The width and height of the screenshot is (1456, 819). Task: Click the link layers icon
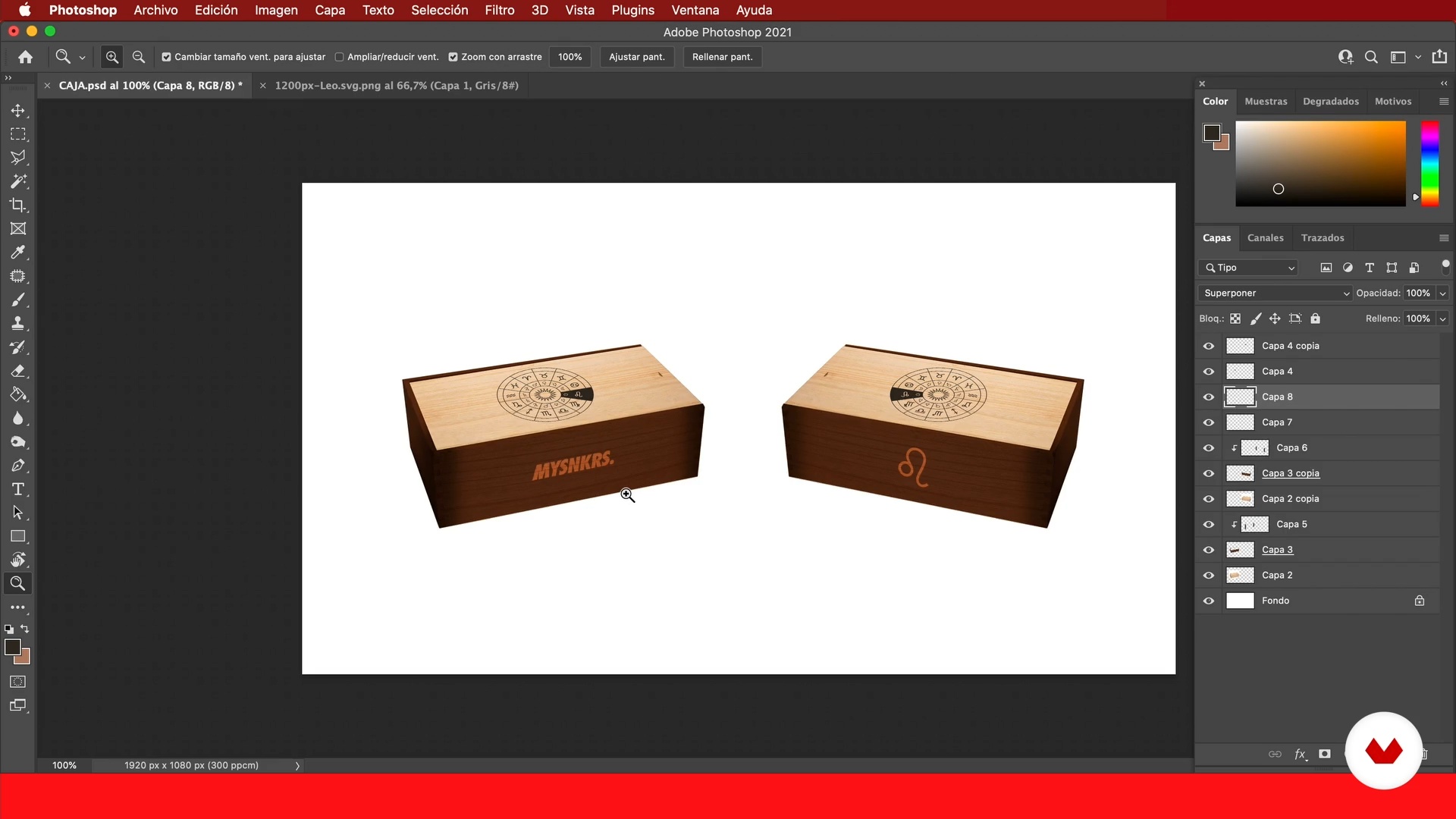(x=1275, y=754)
